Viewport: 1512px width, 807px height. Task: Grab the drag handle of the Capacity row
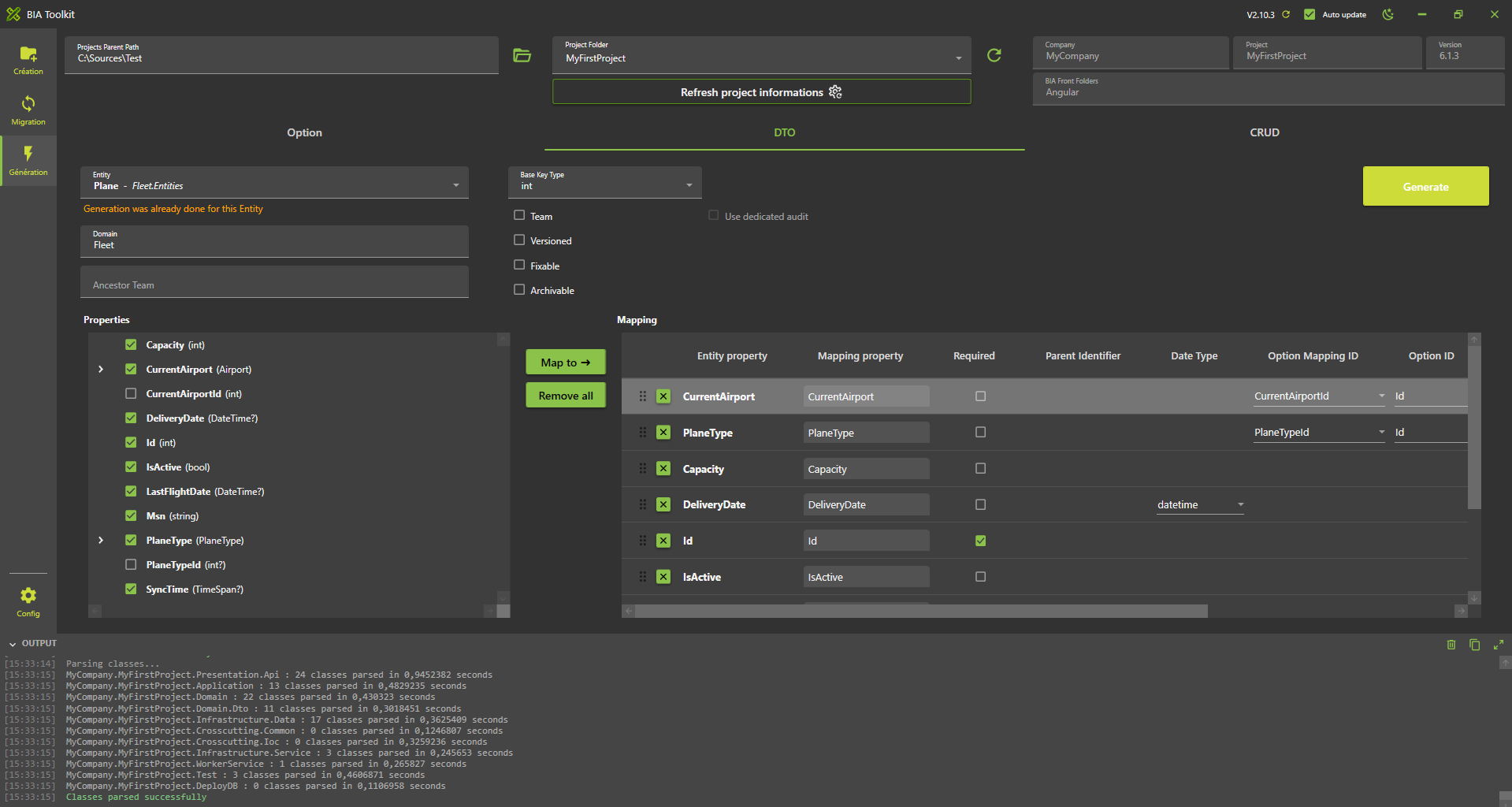[643, 469]
